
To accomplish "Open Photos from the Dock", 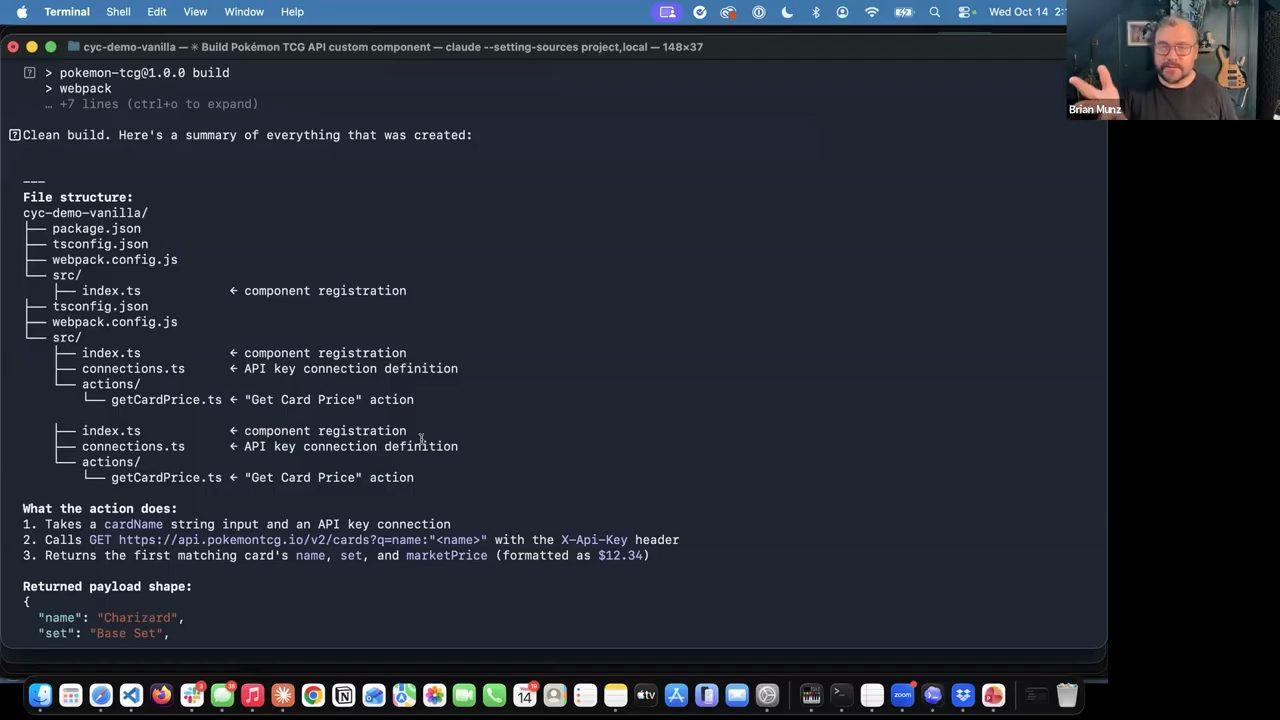I will [x=434, y=695].
